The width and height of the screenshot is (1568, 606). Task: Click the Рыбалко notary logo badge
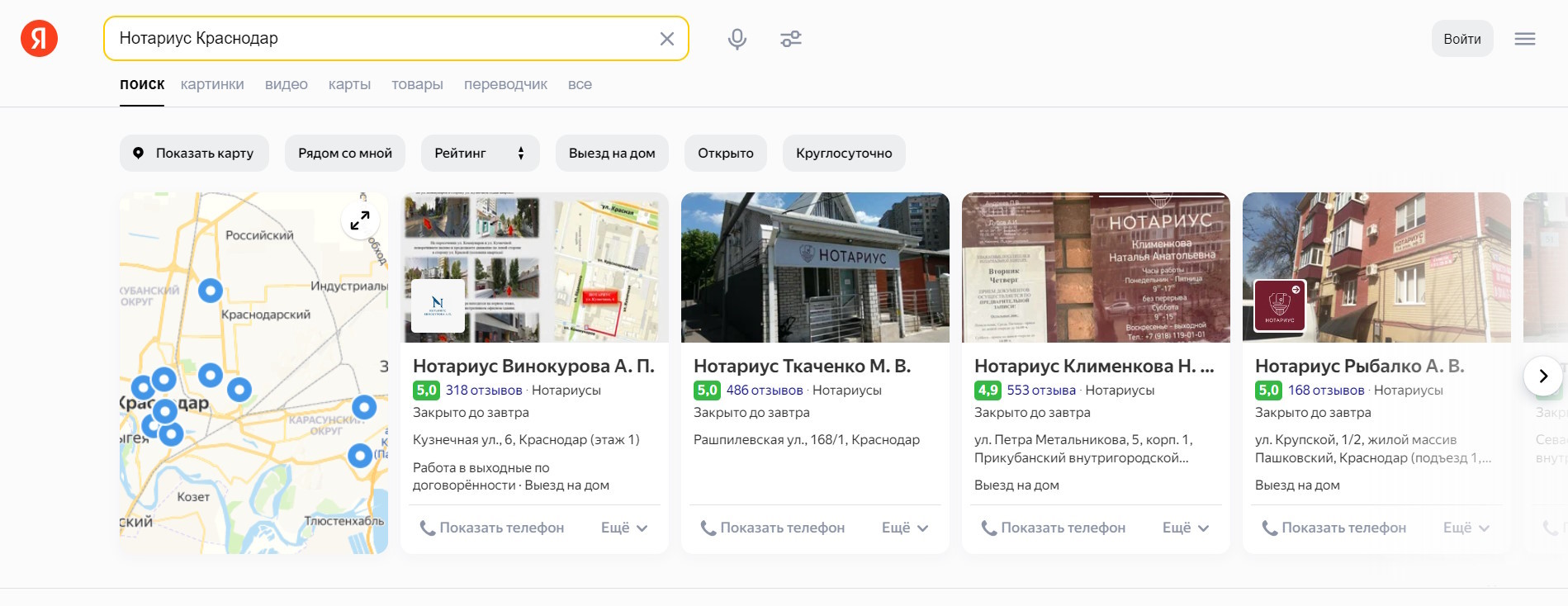(1280, 305)
